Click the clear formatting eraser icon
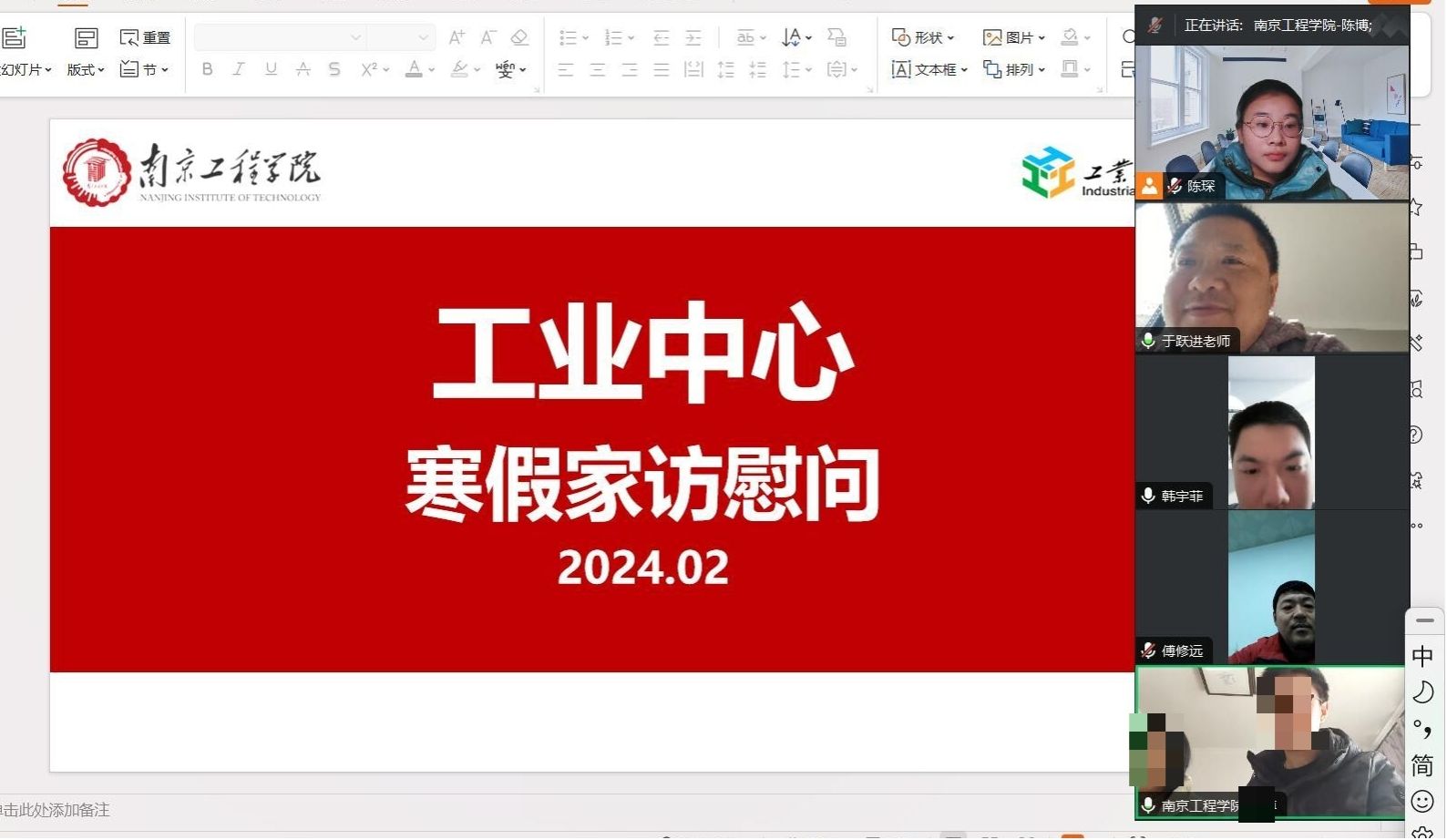The image size is (1447, 840). [519, 37]
